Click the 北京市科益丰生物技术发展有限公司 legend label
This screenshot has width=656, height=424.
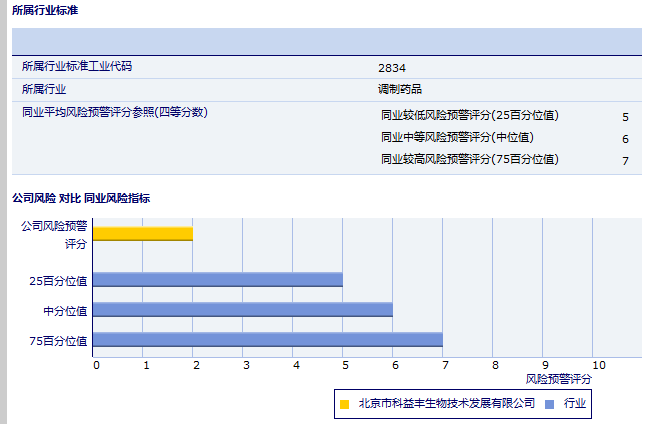(447, 404)
